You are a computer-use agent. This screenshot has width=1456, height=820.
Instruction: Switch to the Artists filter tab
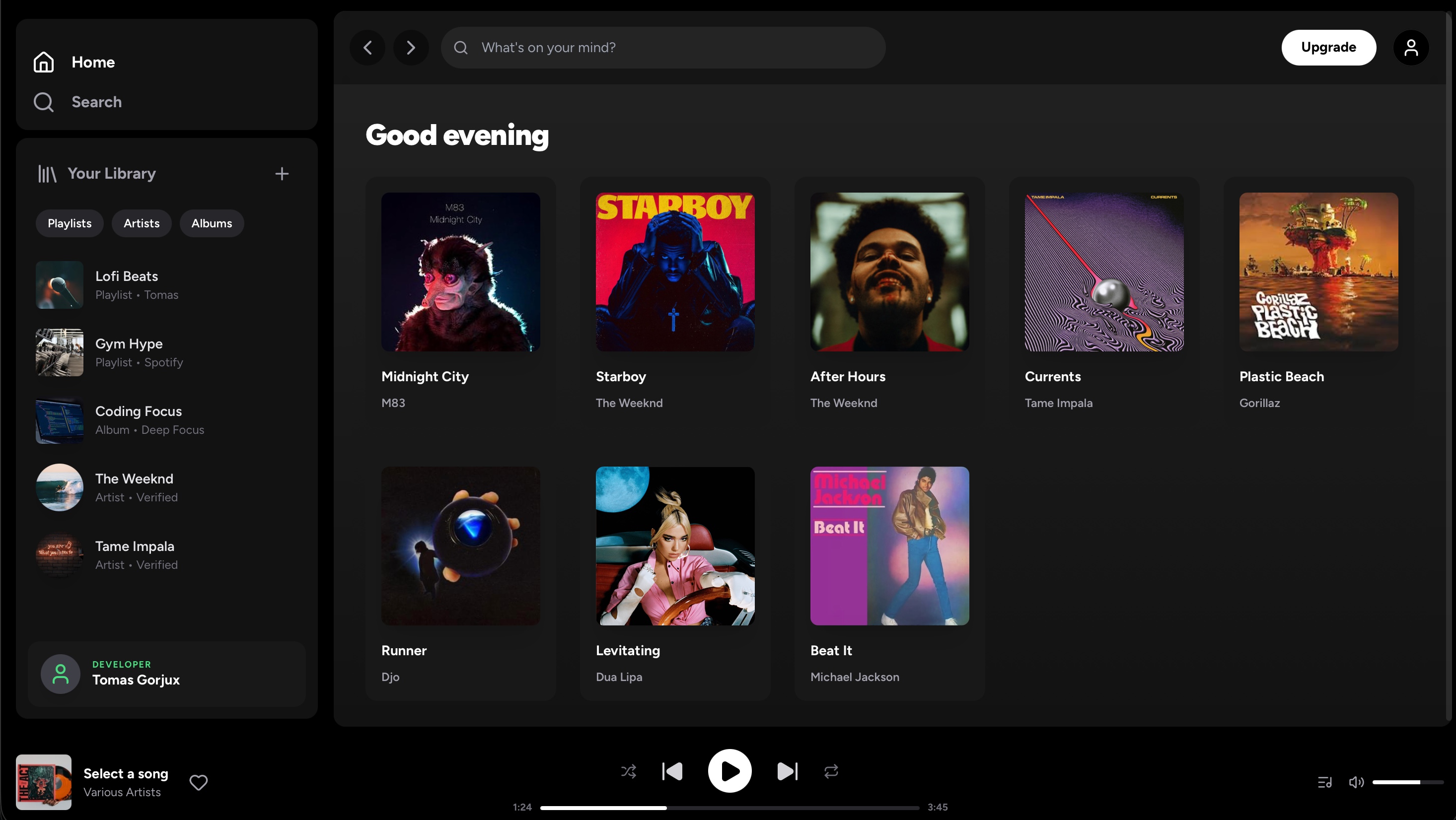click(x=142, y=223)
